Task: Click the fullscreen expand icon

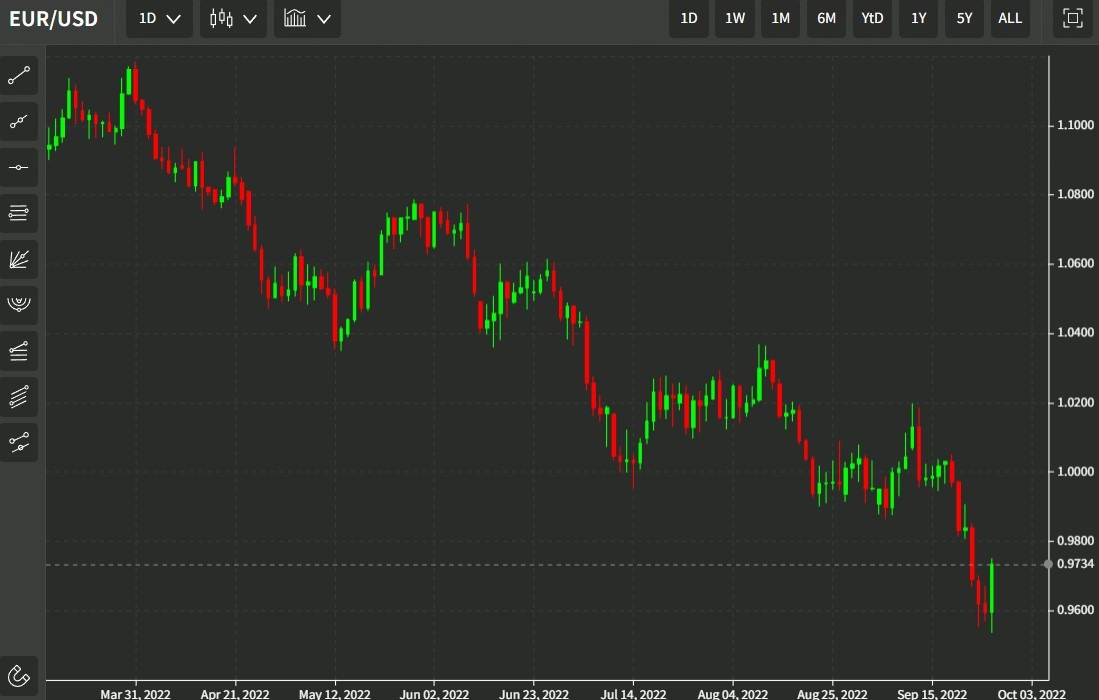Action: (x=1072, y=18)
